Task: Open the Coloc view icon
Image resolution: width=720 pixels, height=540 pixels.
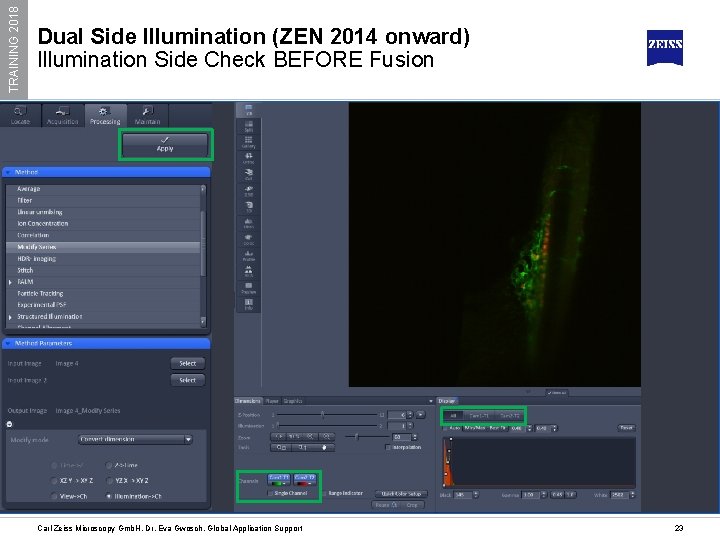Action: [x=248, y=239]
